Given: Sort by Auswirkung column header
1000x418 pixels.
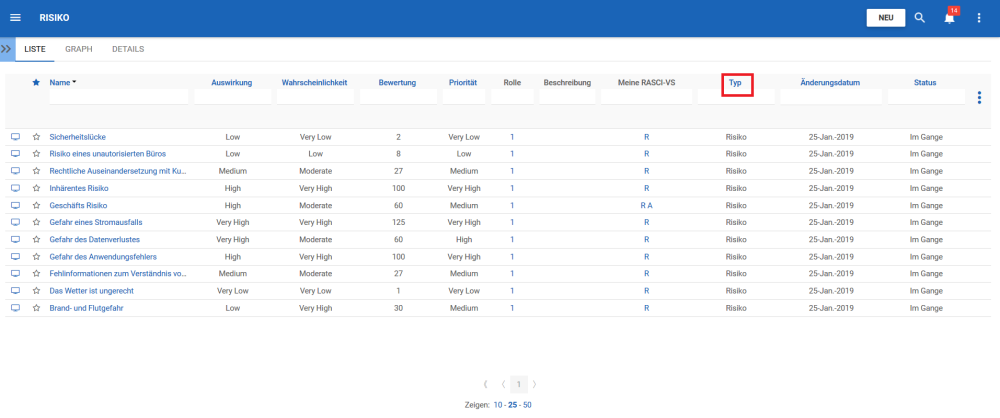Looking at the screenshot, I should pos(232,82).
